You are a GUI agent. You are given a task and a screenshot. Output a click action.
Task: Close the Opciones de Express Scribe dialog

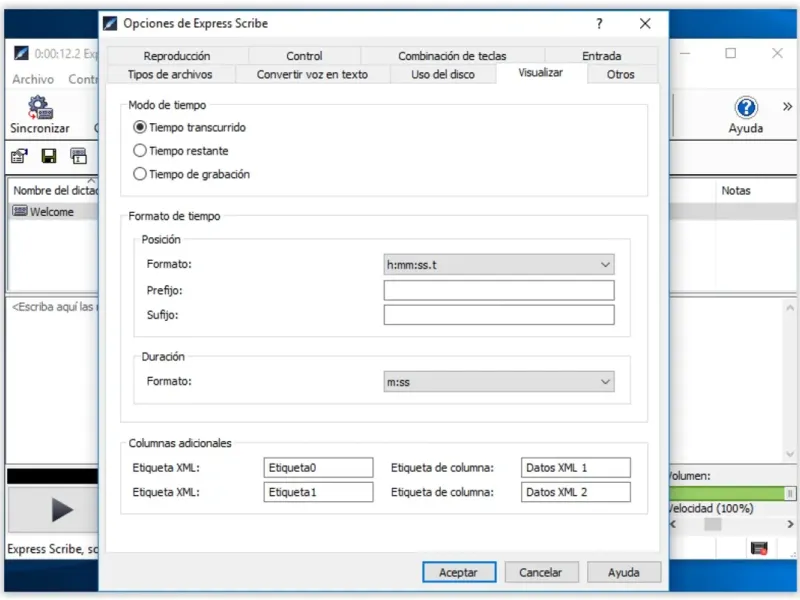(x=645, y=23)
